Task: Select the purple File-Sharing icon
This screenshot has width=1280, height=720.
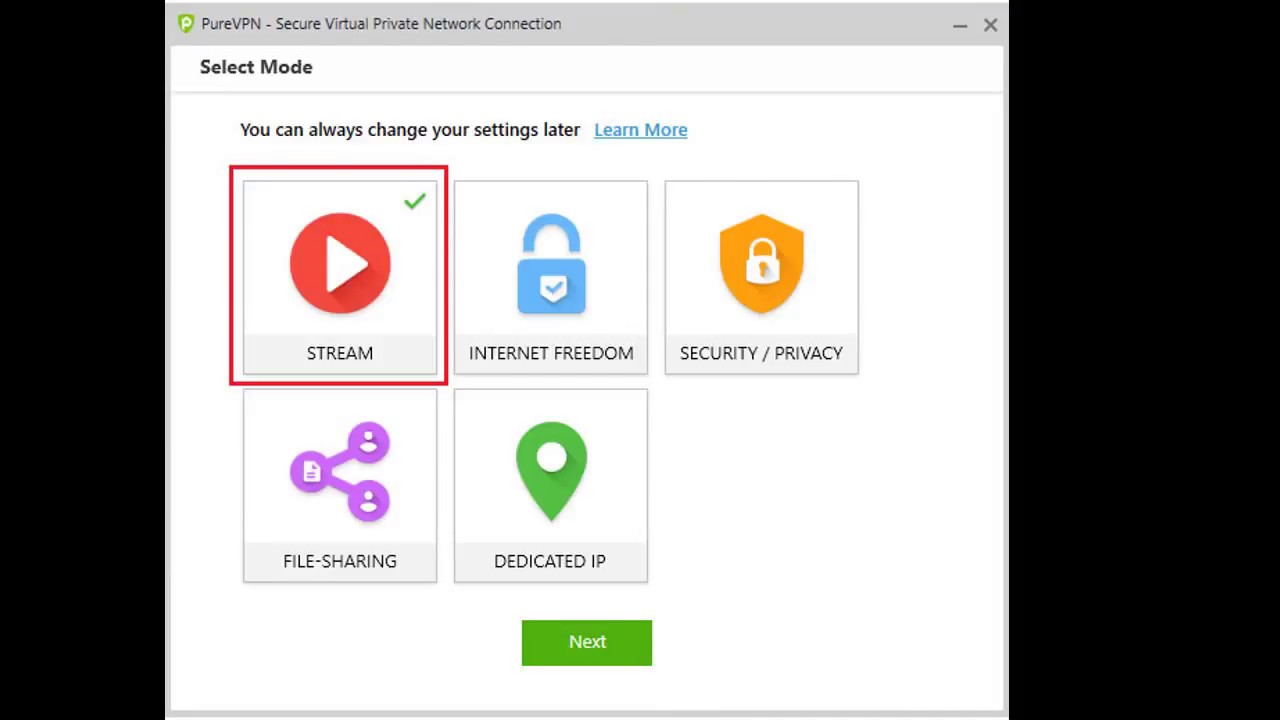Action: click(340, 471)
